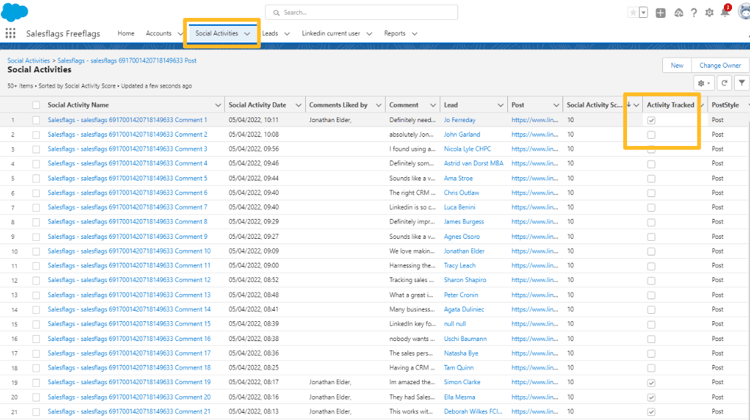Viewport: 750px width, 420px height.
Task: Expand Linkedin current user tab chevron
Action: 369,33
